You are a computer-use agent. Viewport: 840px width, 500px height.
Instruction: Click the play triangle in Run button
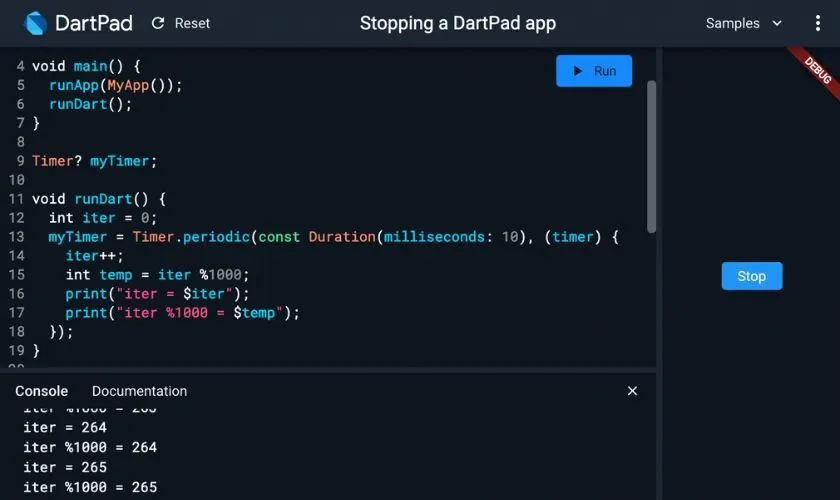[x=577, y=71]
